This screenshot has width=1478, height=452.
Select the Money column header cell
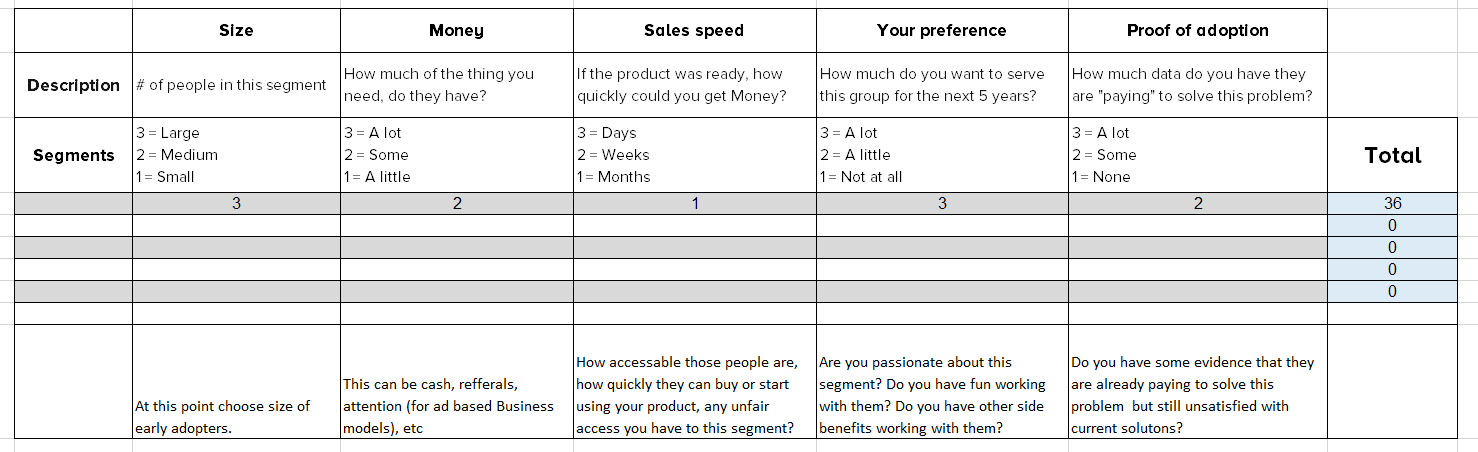coord(456,30)
